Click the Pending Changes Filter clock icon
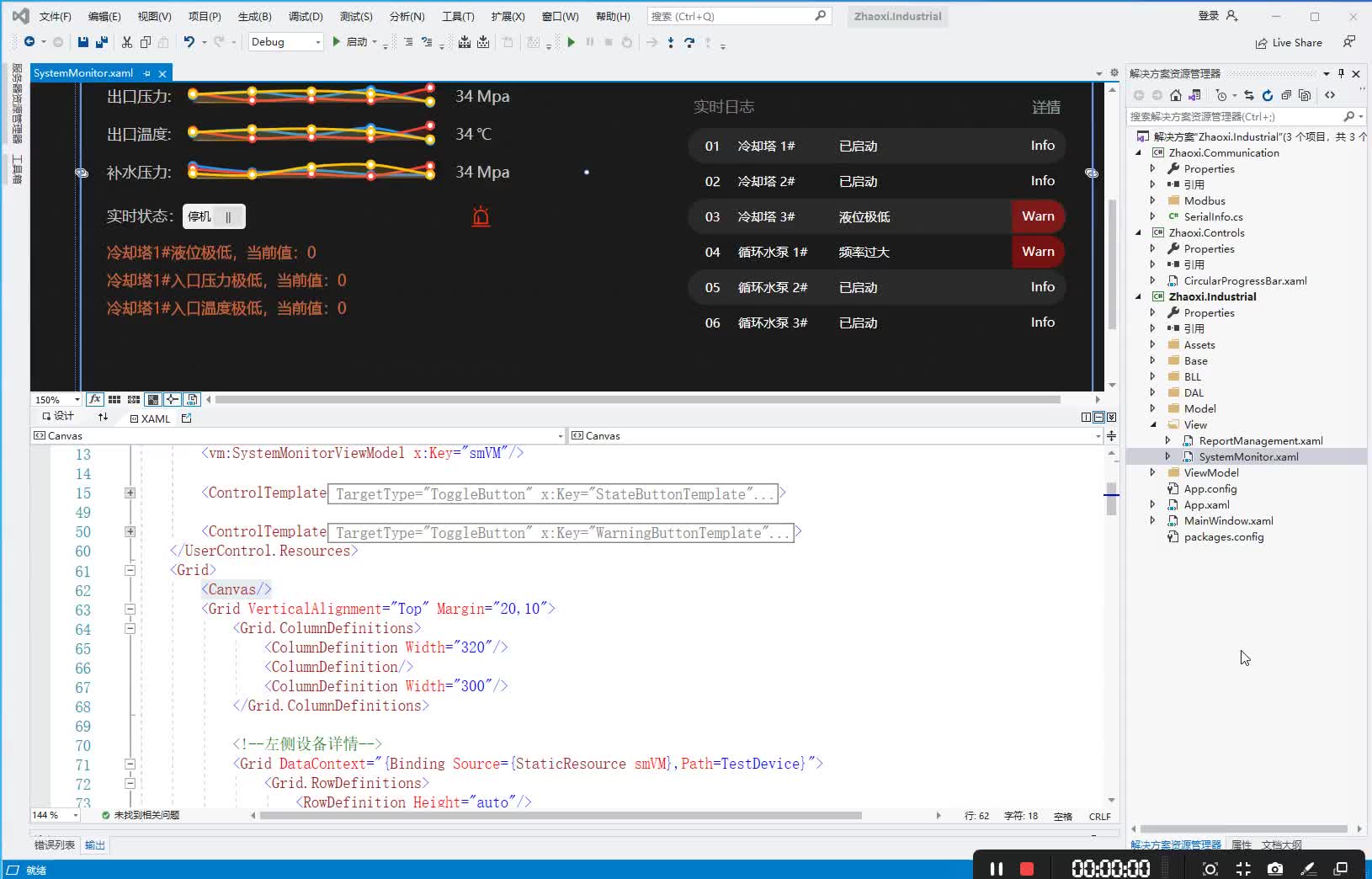Viewport: 1372px width, 879px height. [1221, 95]
